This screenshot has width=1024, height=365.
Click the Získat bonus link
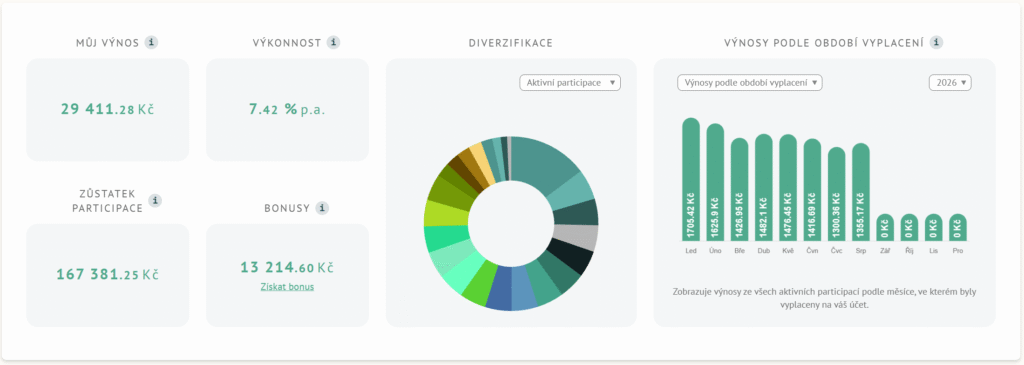pyautogui.click(x=287, y=287)
